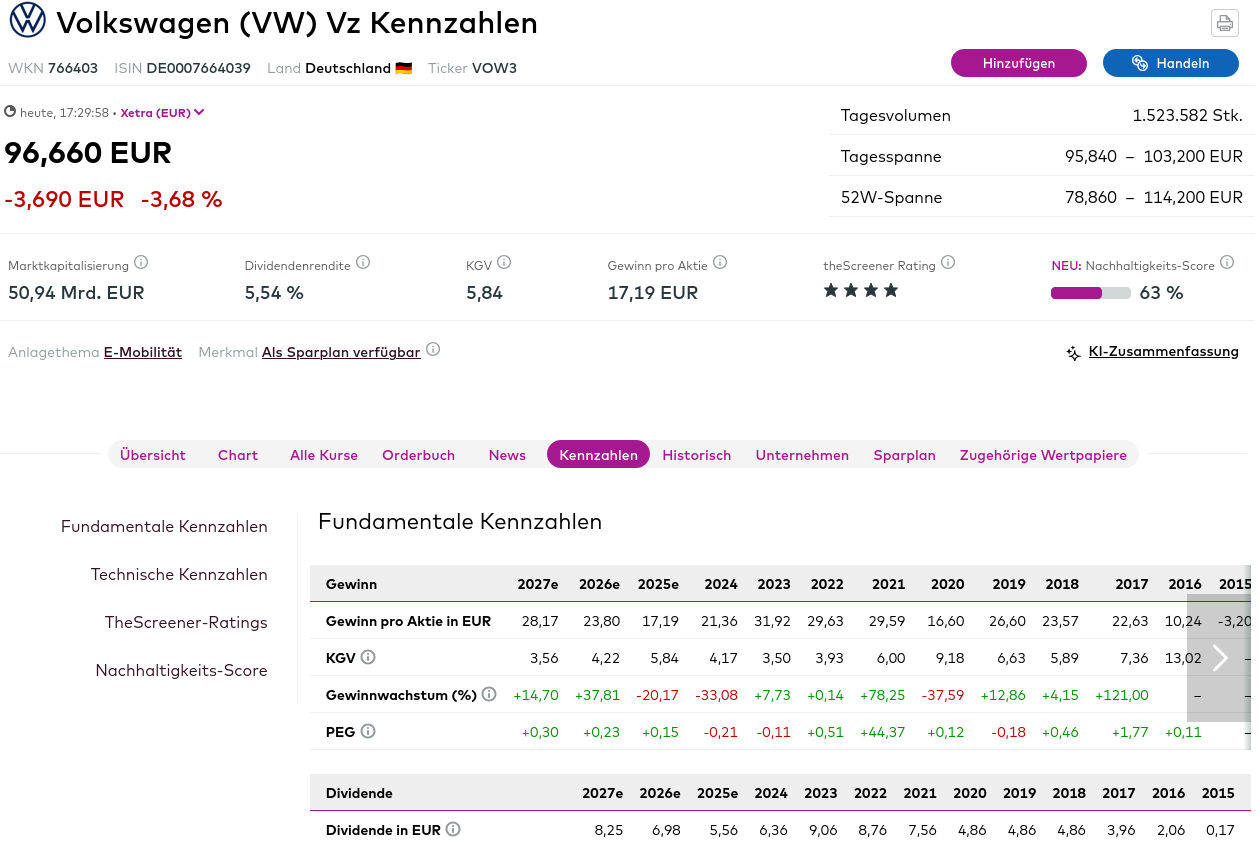This screenshot has width=1260, height=842.
Task: Expand the Xetra (EUR) exchange dropdown
Action: (163, 112)
